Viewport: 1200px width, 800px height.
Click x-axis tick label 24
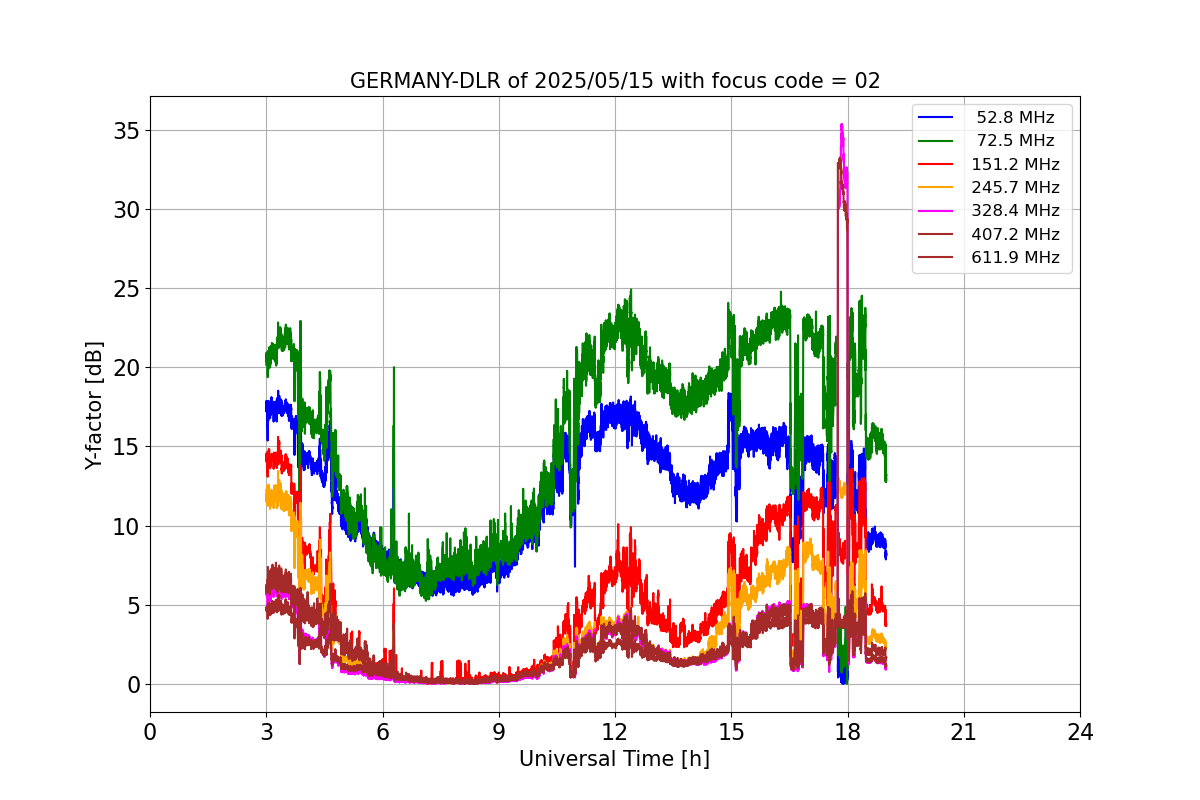coord(1080,732)
